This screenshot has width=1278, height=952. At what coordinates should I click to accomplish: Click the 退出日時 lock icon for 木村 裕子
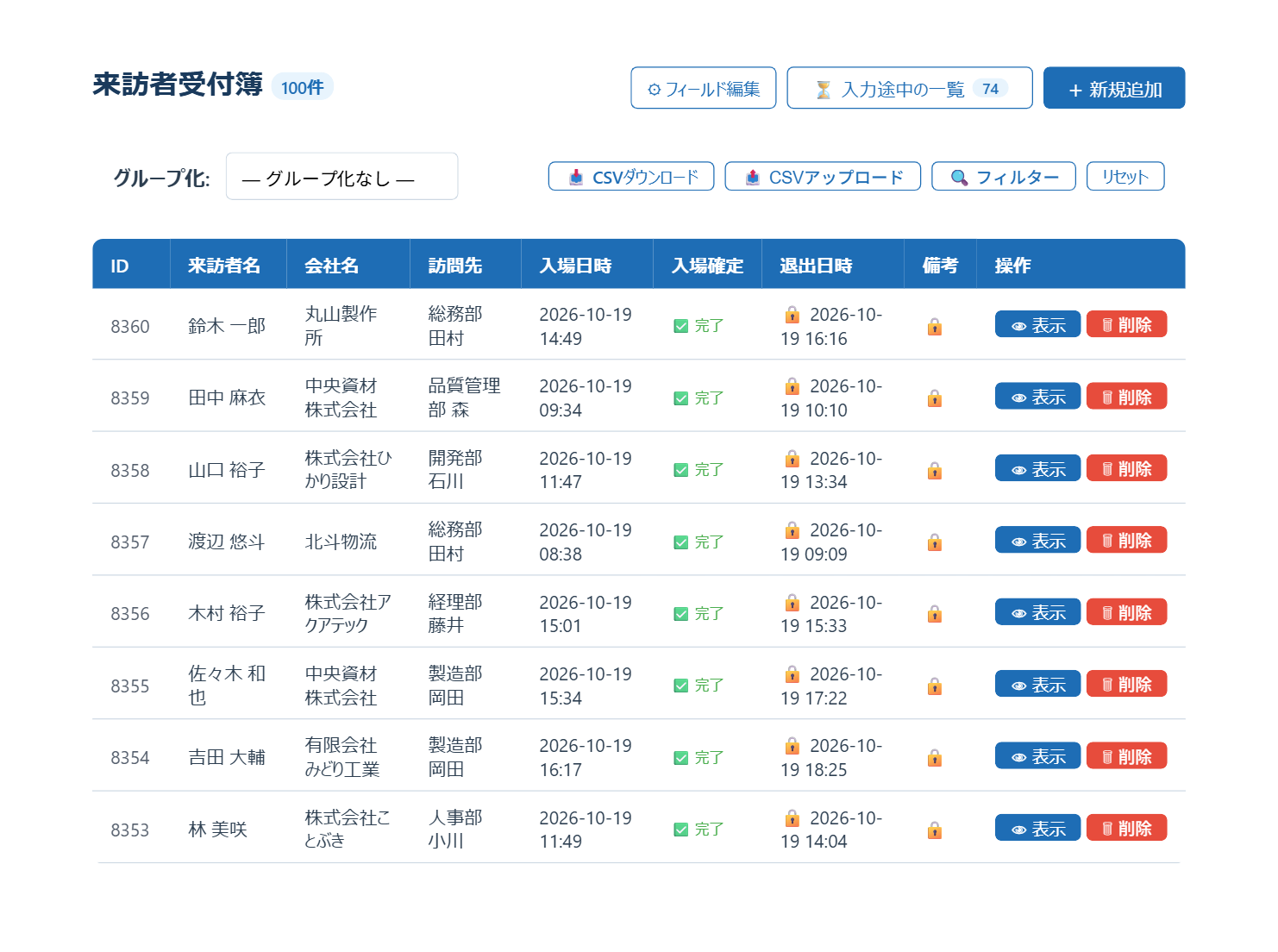(x=792, y=602)
